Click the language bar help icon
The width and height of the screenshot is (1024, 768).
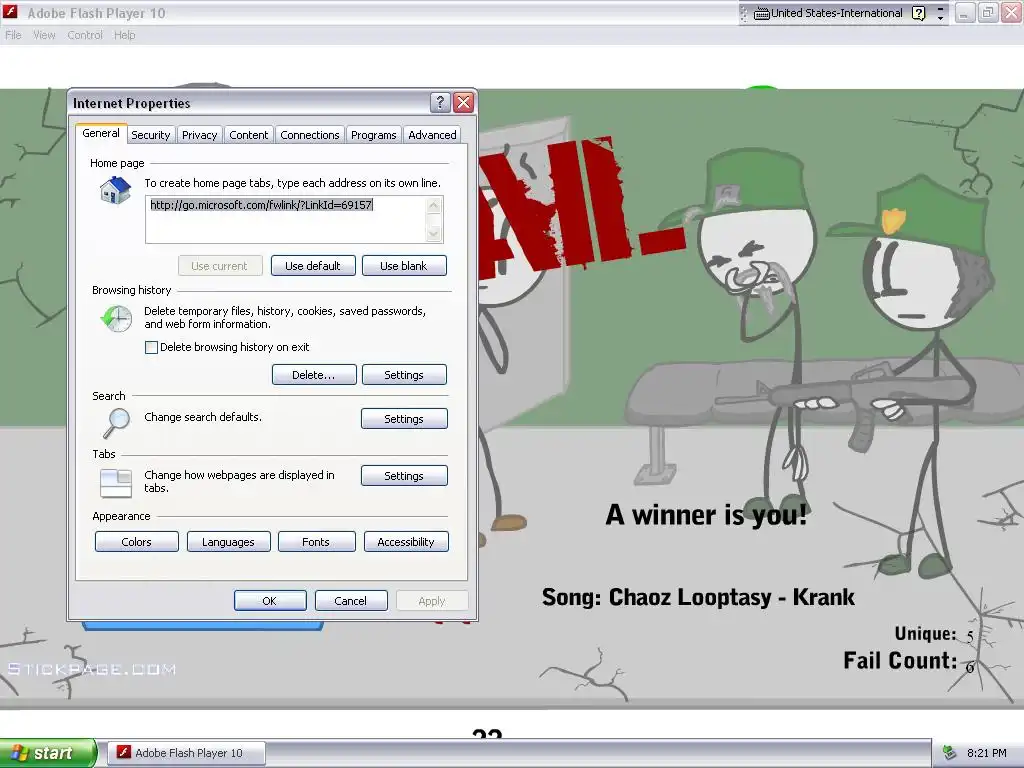point(918,13)
